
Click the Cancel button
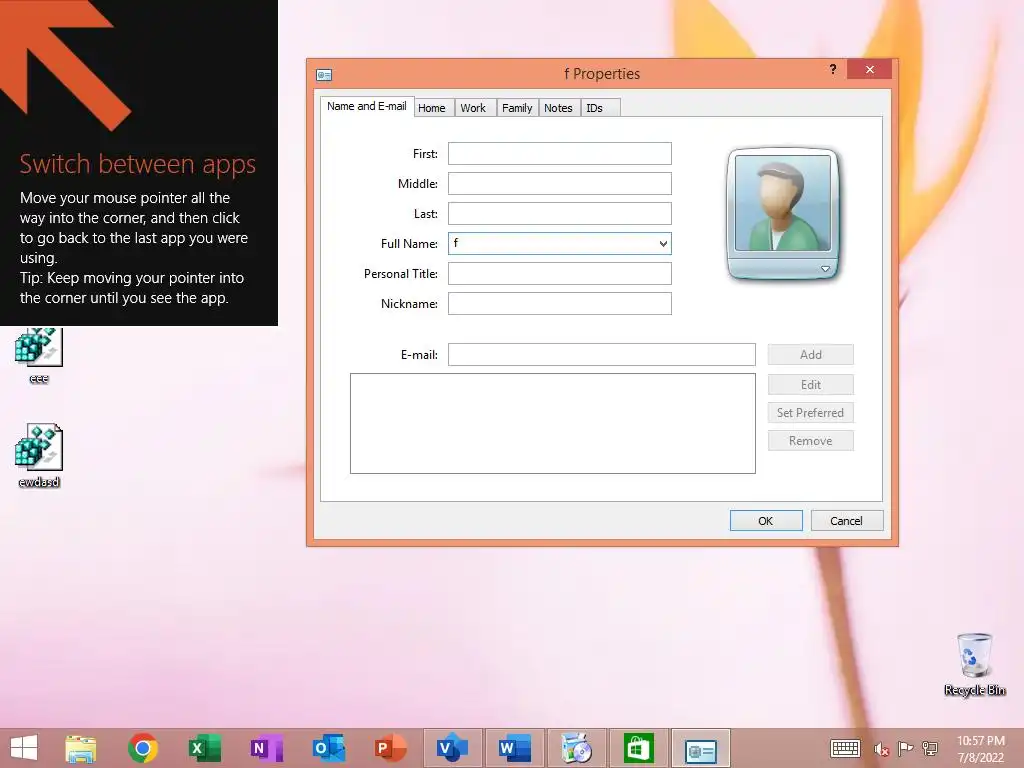tap(846, 520)
